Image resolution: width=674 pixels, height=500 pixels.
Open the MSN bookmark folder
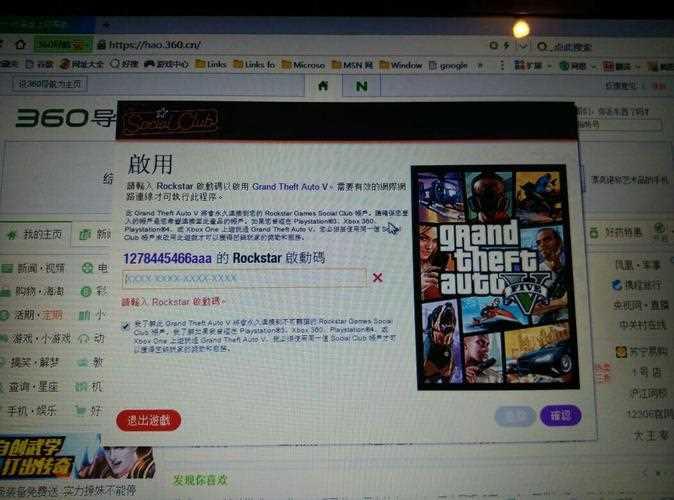(x=352, y=65)
